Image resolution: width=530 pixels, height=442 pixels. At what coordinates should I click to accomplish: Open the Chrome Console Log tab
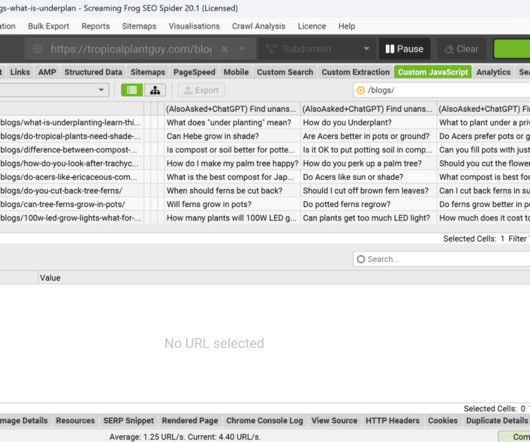click(x=265, y=421)
